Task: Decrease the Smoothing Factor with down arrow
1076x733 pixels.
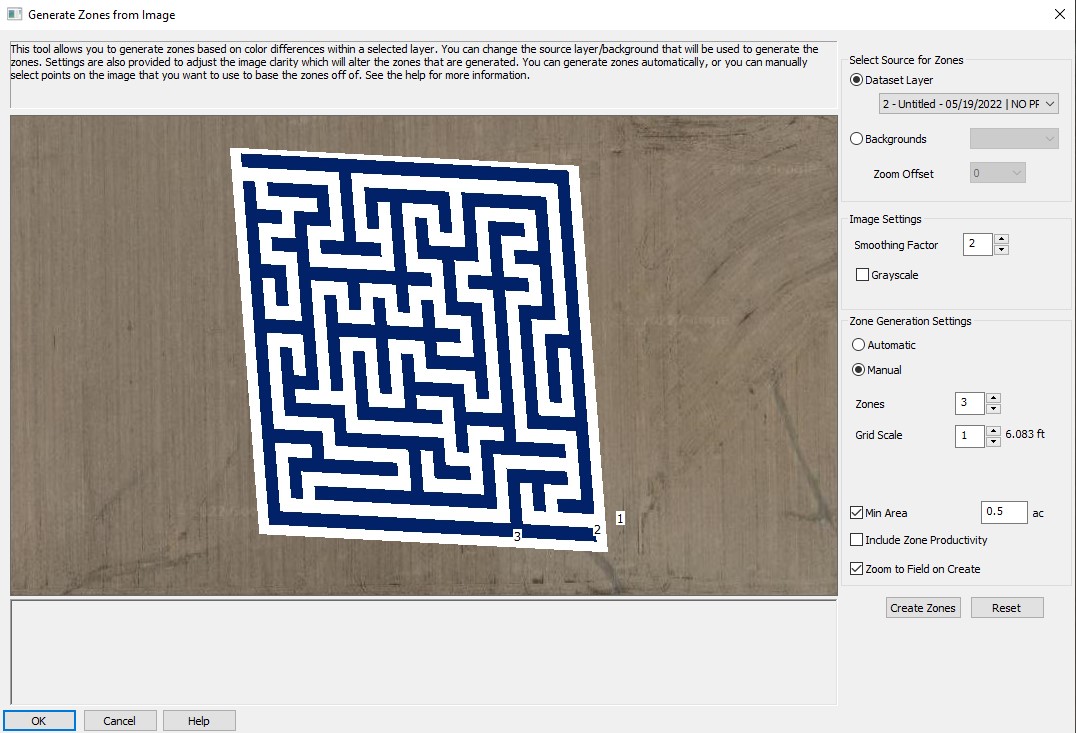Action: point(1002,250)
